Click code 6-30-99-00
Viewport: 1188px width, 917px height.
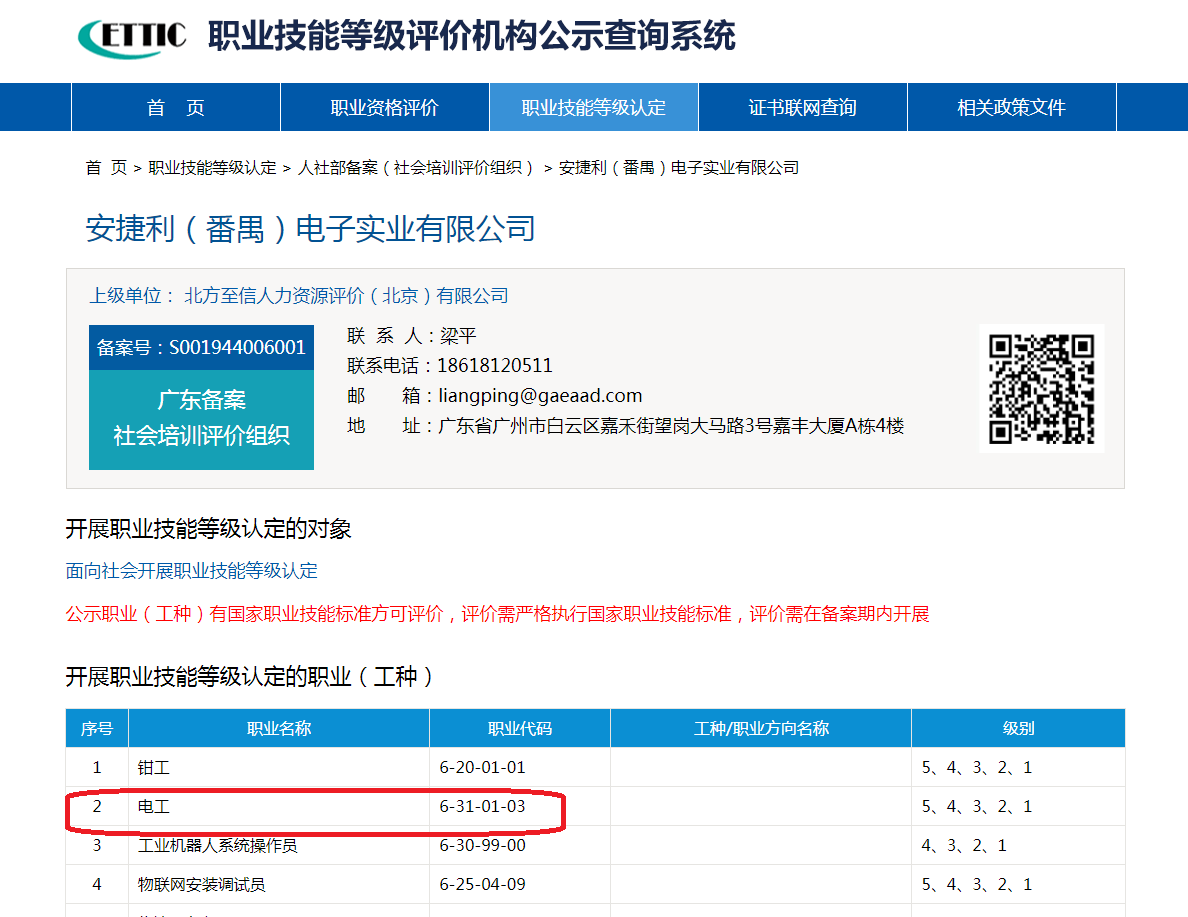point(483,846)
